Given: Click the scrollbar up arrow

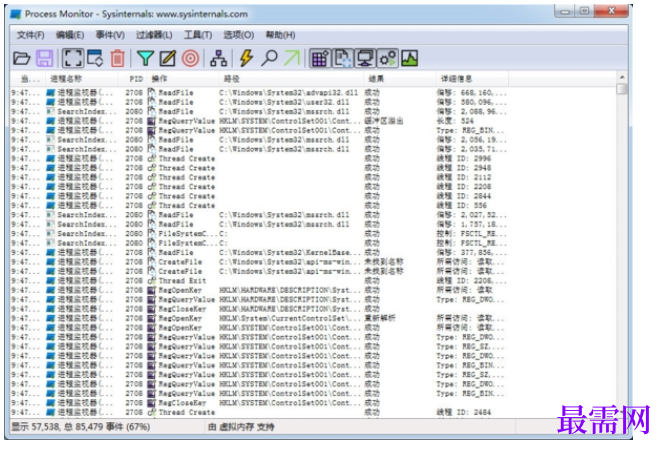Looking at the screenshot, I should (x=622, y=77).
